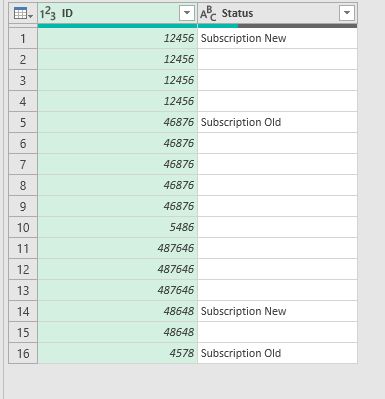Click ID cell 5486 in row 10
This screenshot has width=385, height=399.
pyautogui.click(x=118, y=227)
